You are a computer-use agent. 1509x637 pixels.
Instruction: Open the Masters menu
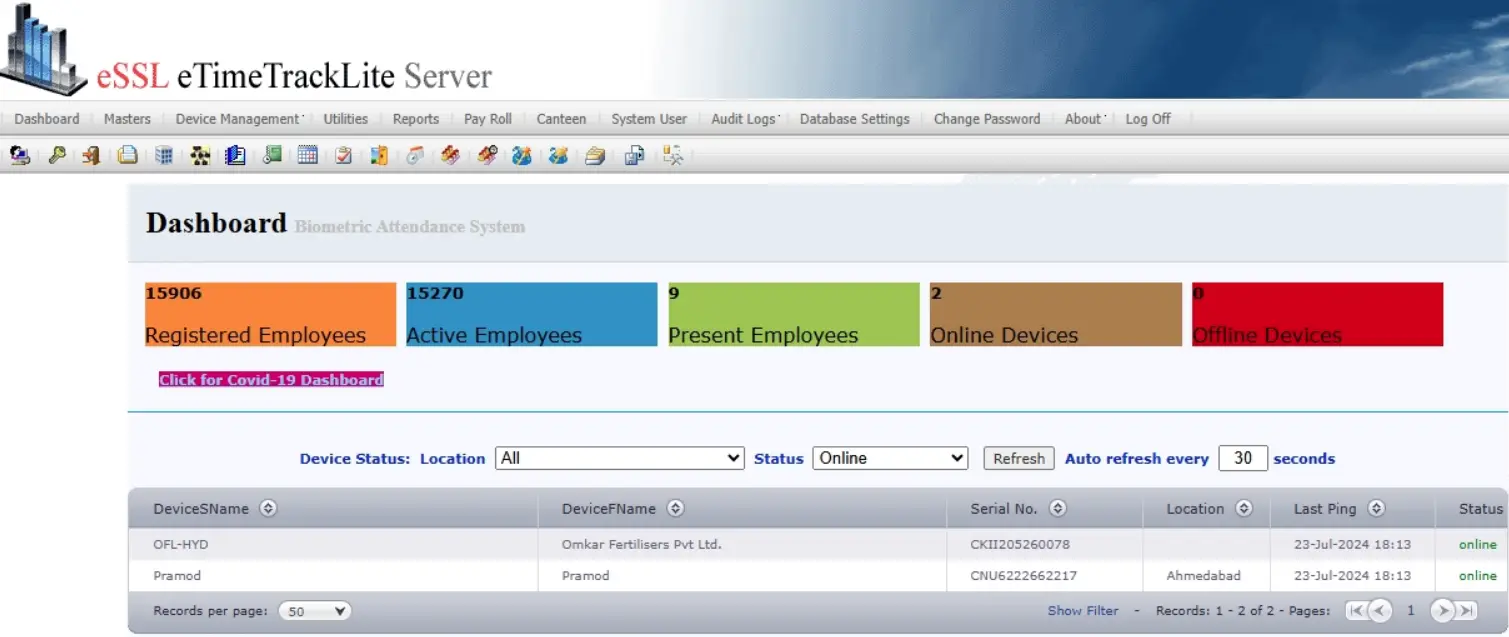127,118
